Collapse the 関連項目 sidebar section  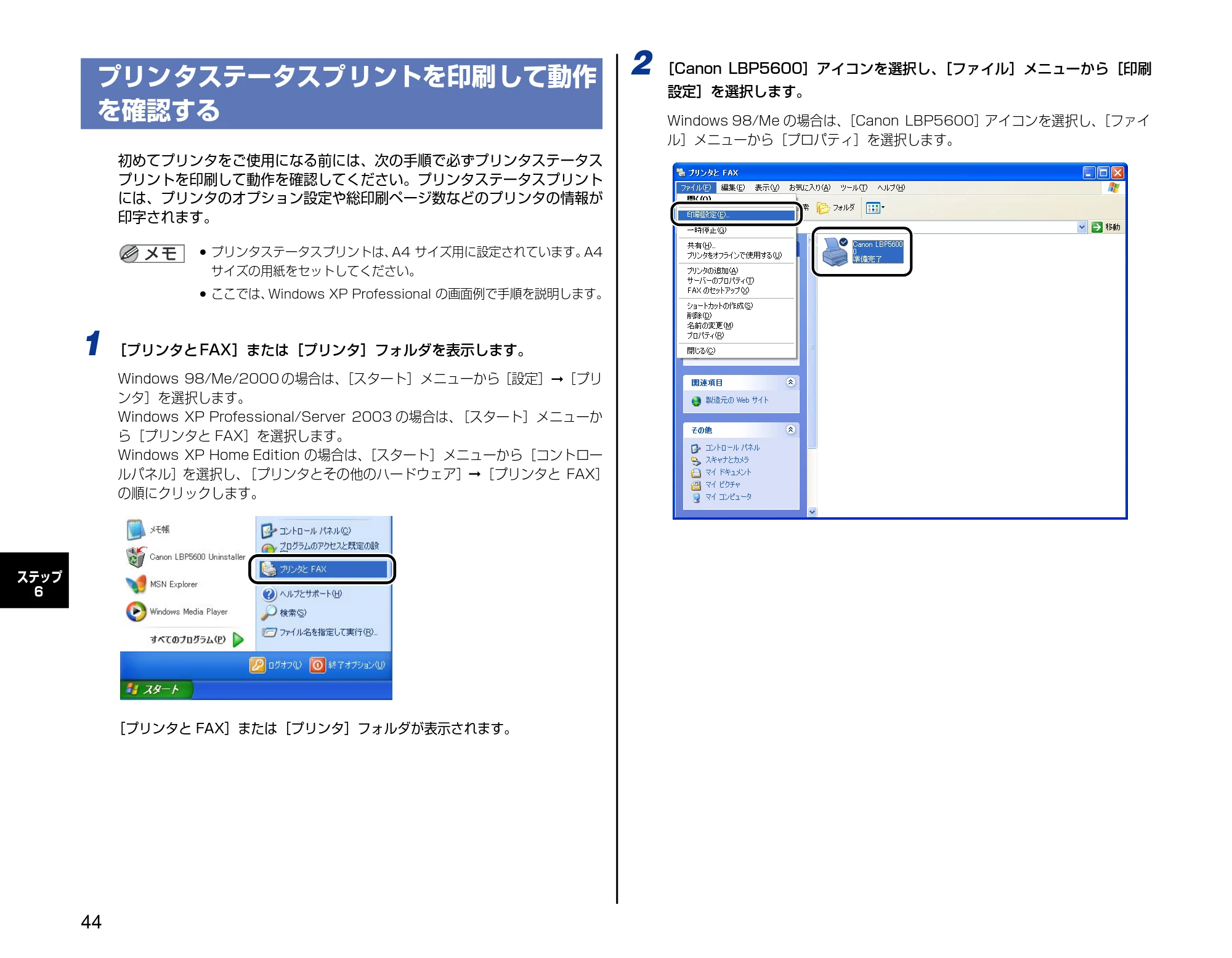[791, 382]
